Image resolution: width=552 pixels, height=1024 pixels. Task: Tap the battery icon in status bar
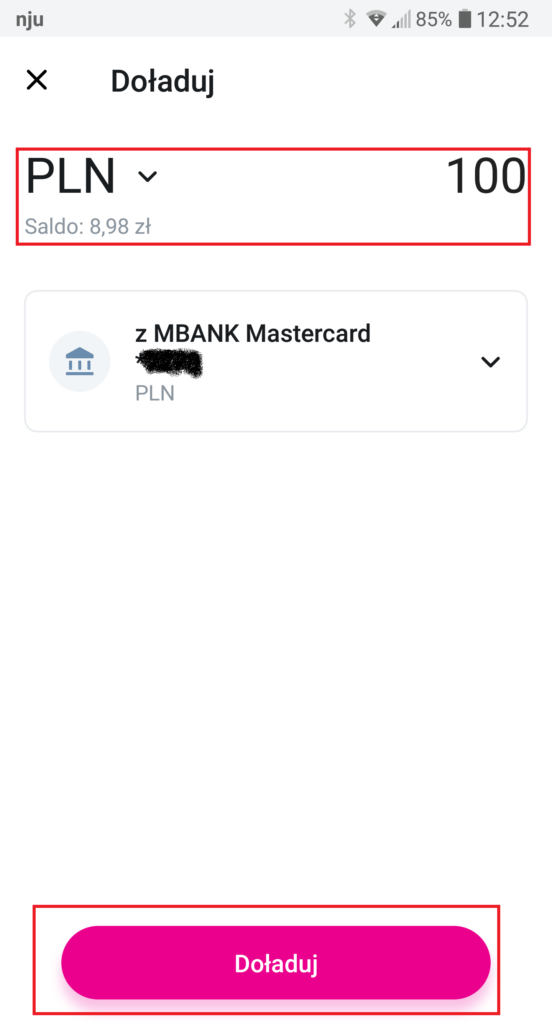[x=464, y=19]
